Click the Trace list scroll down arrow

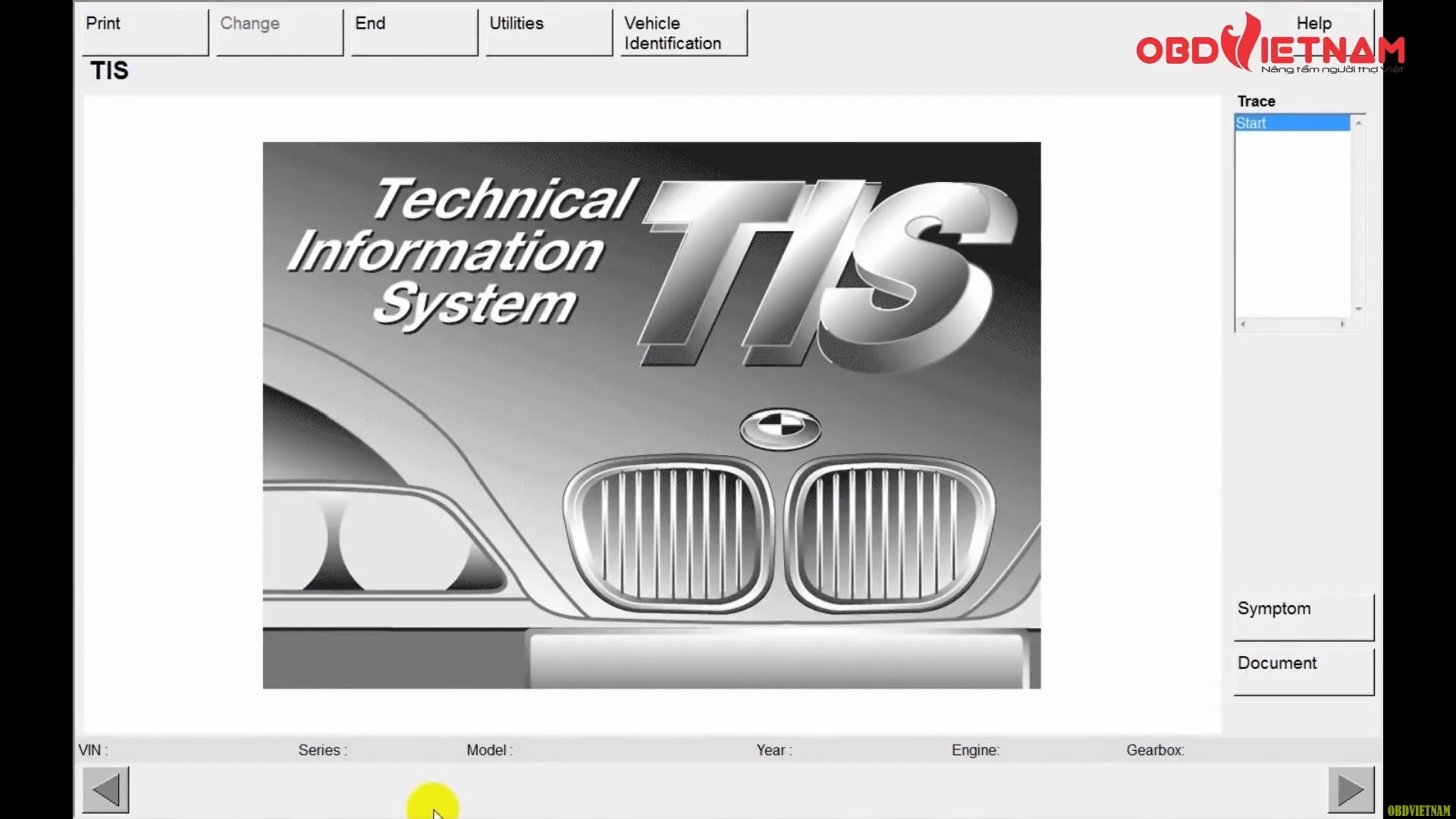pyautogui.click(x=1359, y=309)
